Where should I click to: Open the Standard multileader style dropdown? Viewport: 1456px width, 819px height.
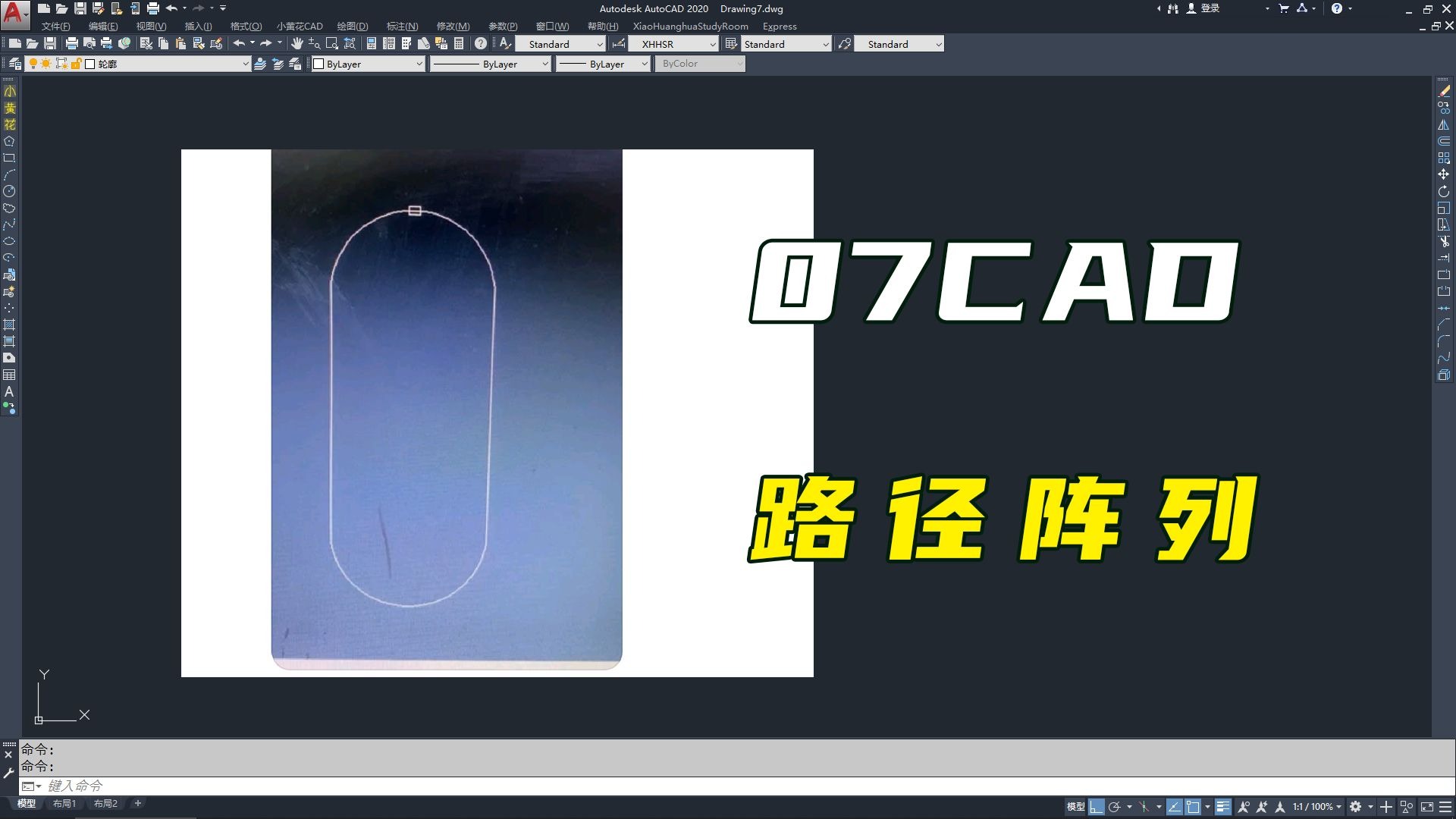click(x=899, y=44)
